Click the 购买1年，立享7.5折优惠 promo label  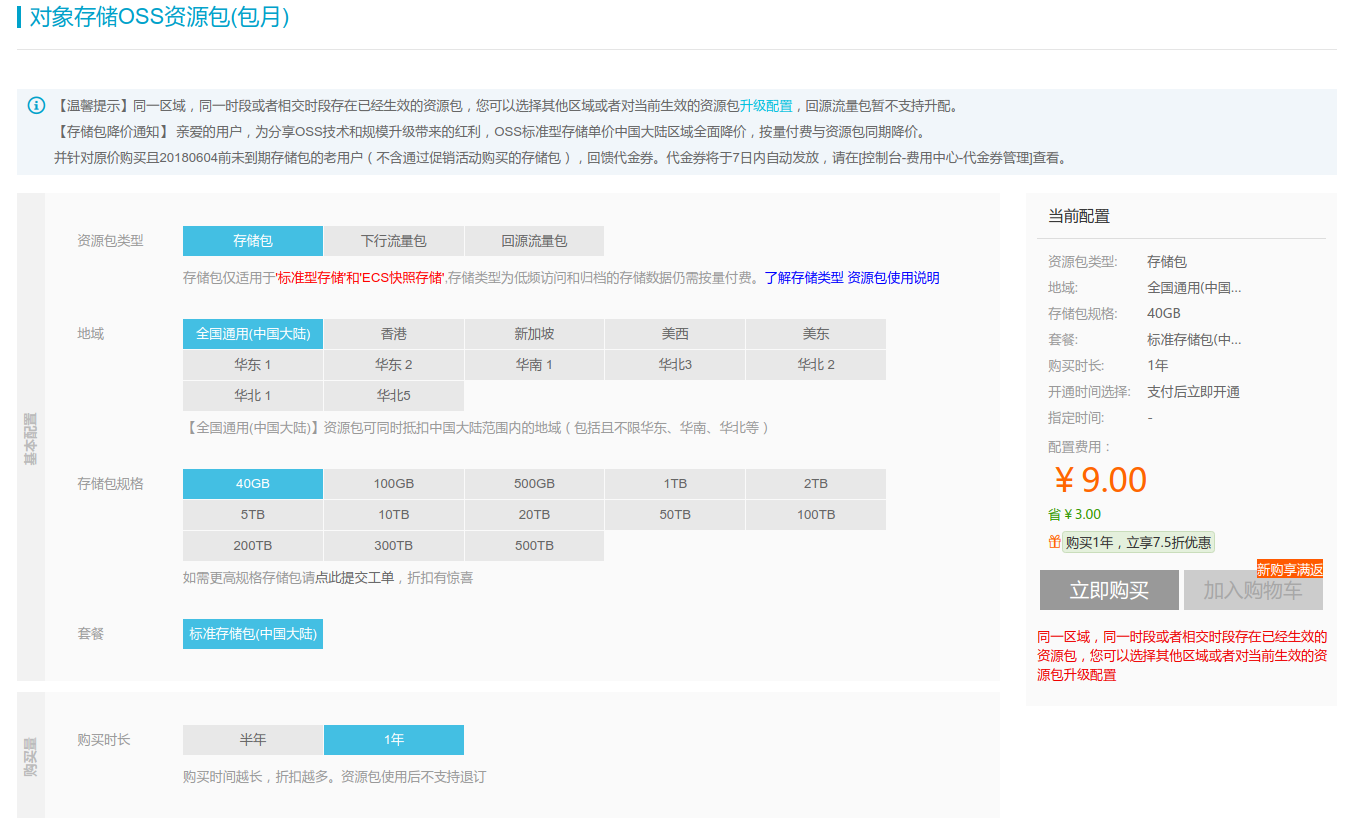[1138, 543]
